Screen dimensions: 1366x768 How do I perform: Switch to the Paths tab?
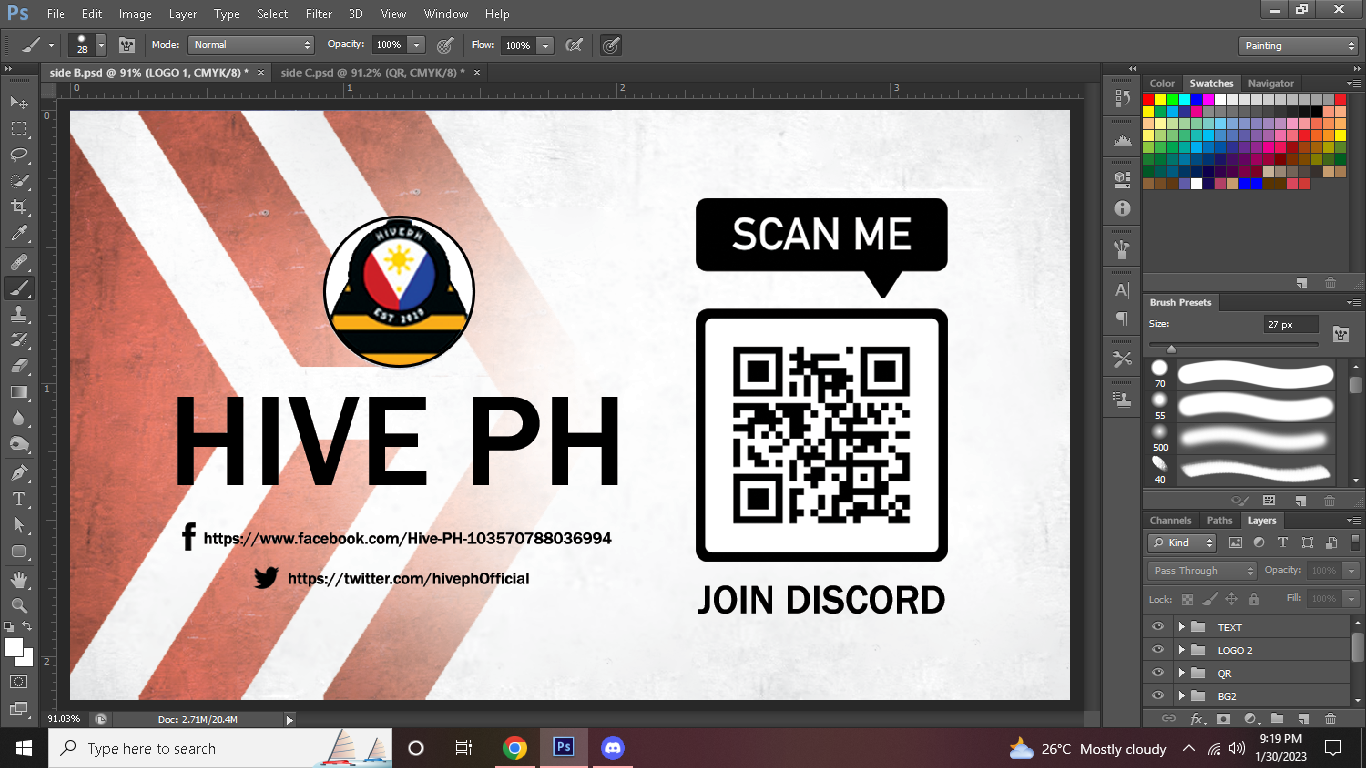1219,520
